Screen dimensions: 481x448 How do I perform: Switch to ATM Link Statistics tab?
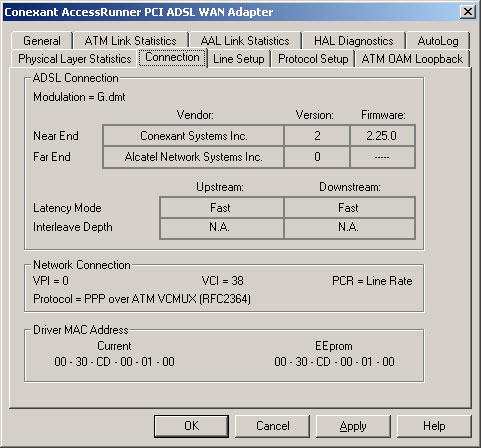click(x=130, y=41)
